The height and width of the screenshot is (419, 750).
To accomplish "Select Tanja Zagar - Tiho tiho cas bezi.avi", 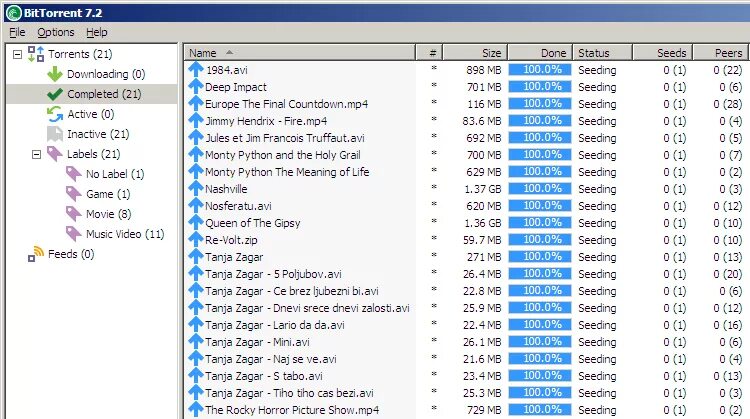I will pos(289,393).
